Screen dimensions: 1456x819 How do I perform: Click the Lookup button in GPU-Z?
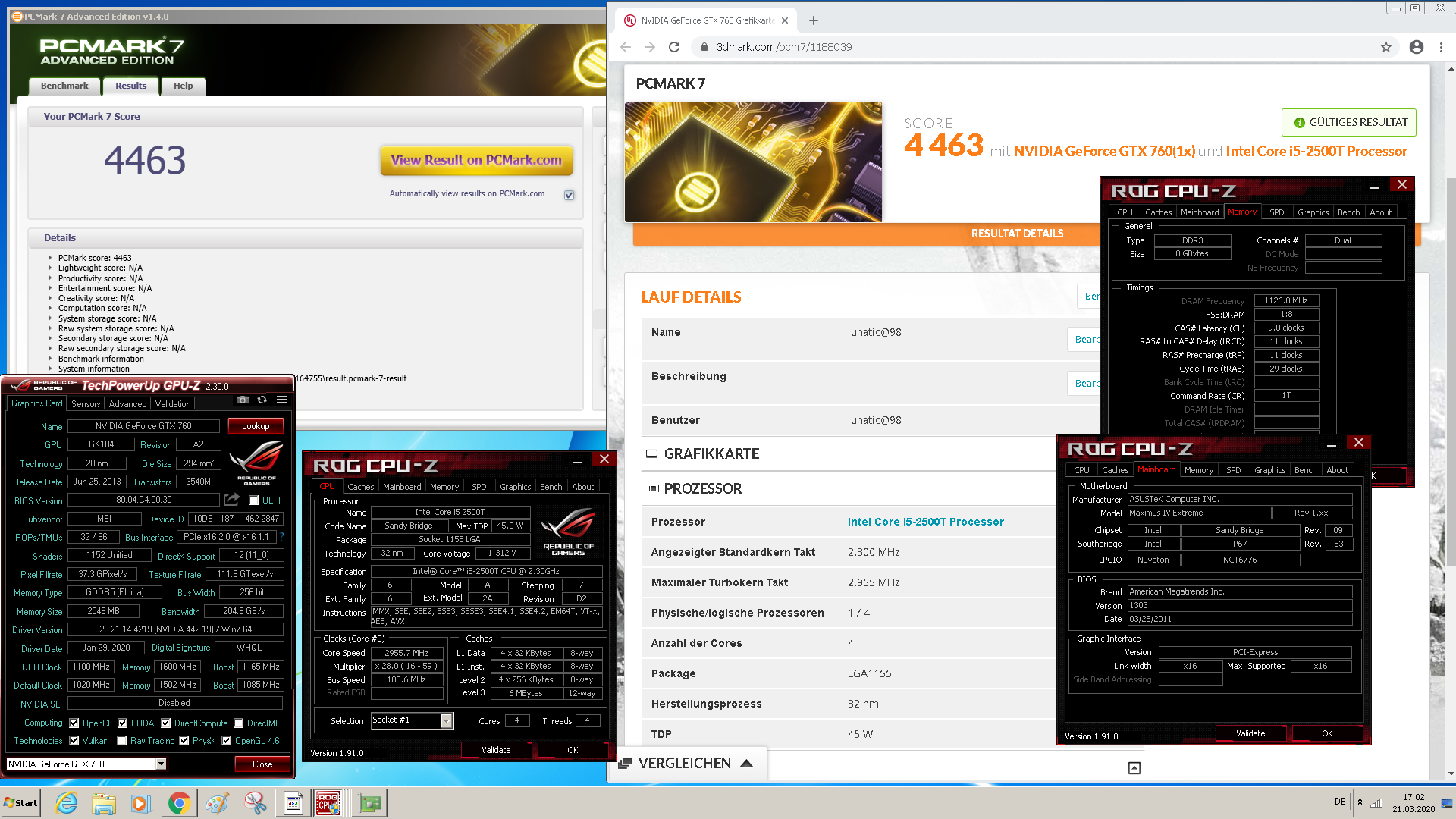256,426
